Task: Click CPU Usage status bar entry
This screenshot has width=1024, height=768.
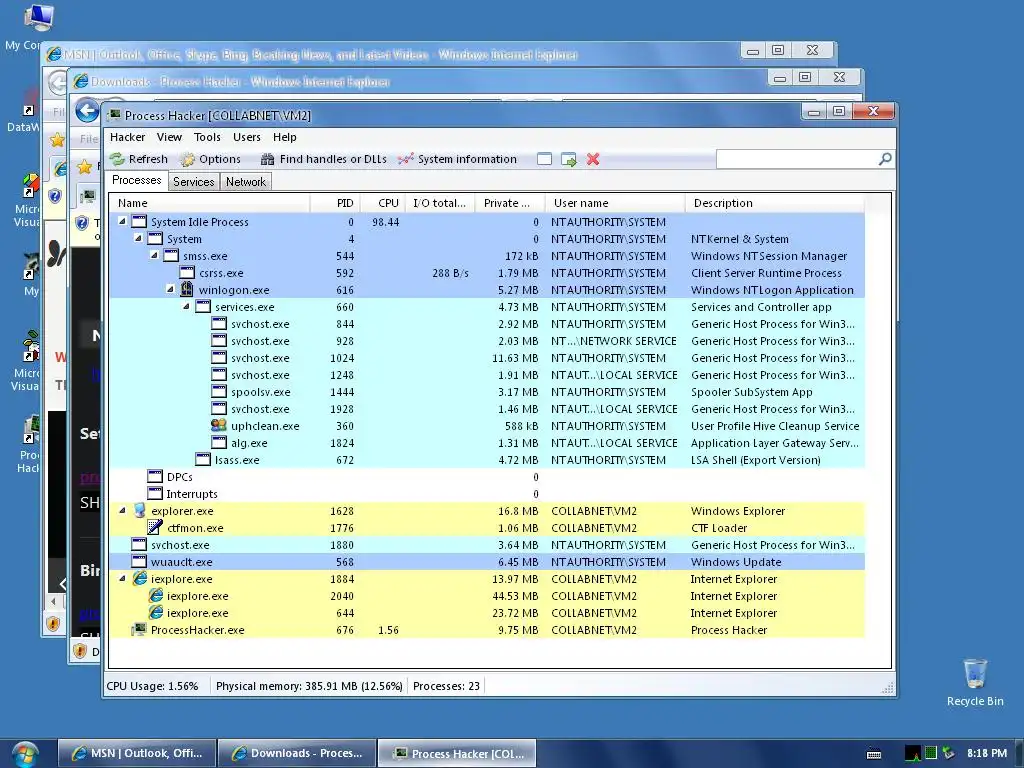Action: click(152, 686)
